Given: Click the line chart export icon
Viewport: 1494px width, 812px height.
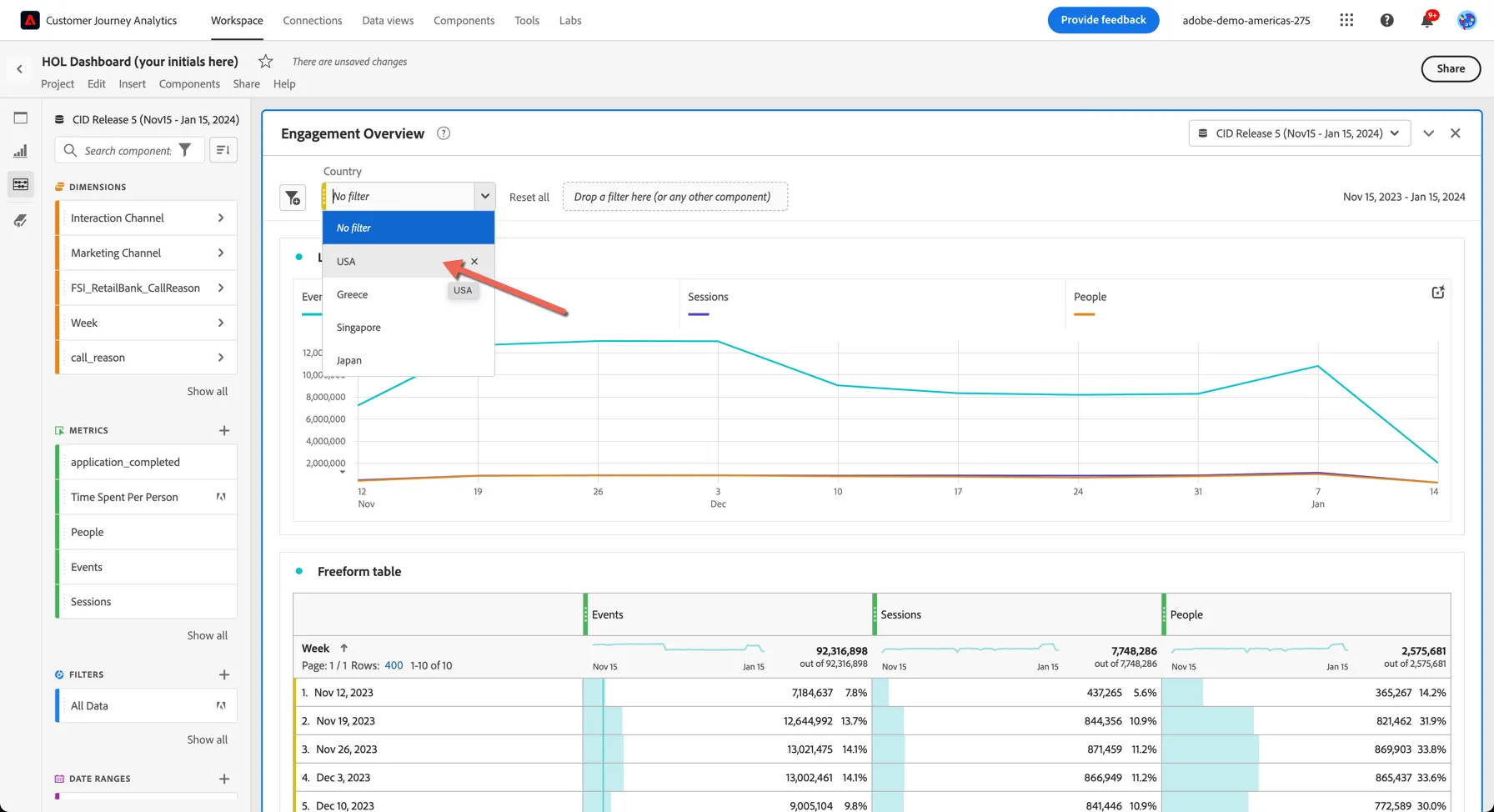Looking at the screenshot, I should (1437, 292).
